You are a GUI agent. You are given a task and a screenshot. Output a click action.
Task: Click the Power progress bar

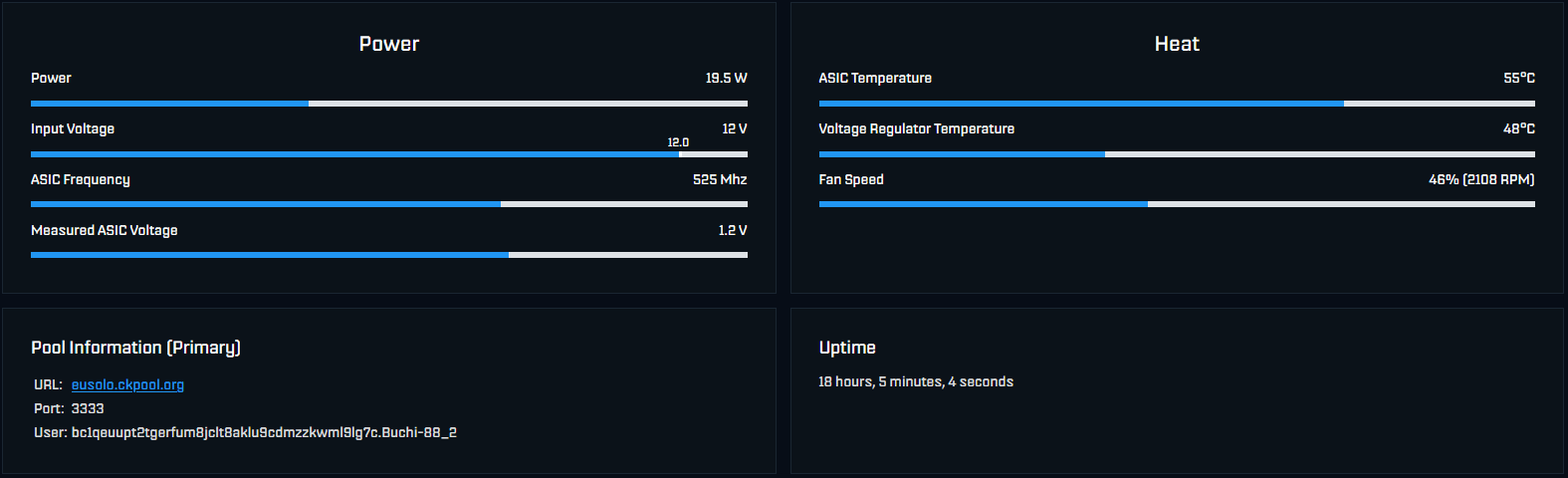pos(389,104)
